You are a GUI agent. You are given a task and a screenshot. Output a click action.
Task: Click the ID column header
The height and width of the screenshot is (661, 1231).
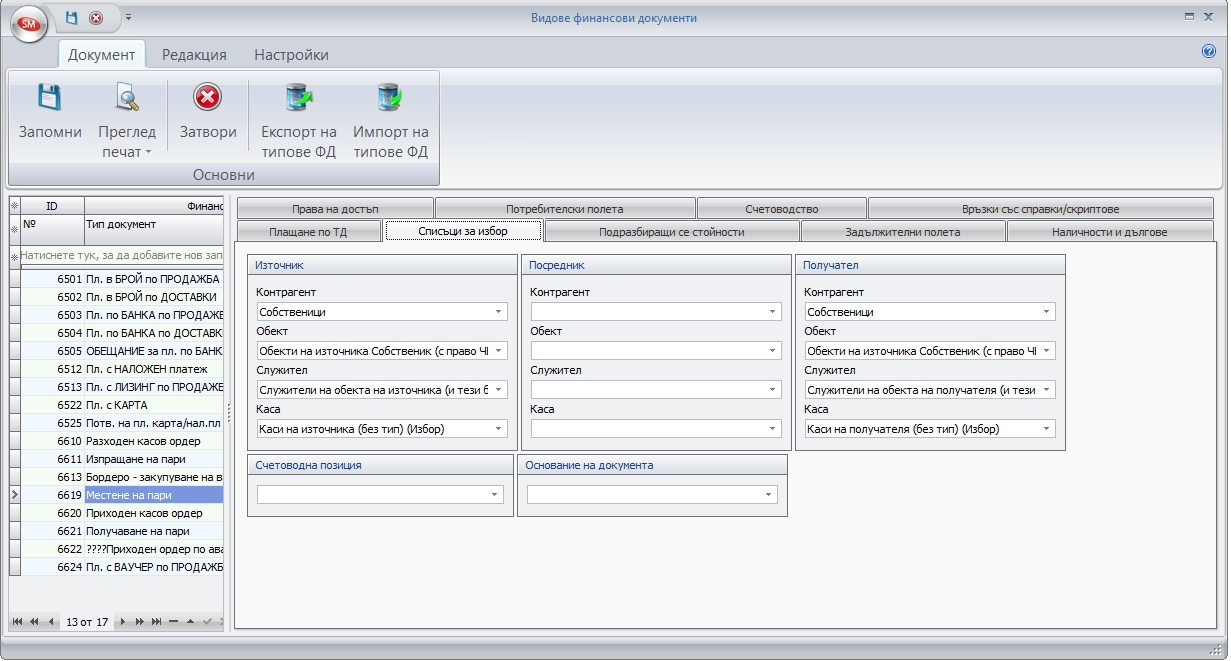52,206
